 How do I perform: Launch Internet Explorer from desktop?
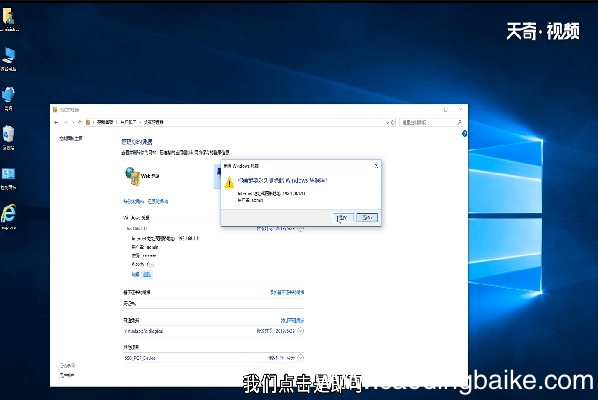8,217
